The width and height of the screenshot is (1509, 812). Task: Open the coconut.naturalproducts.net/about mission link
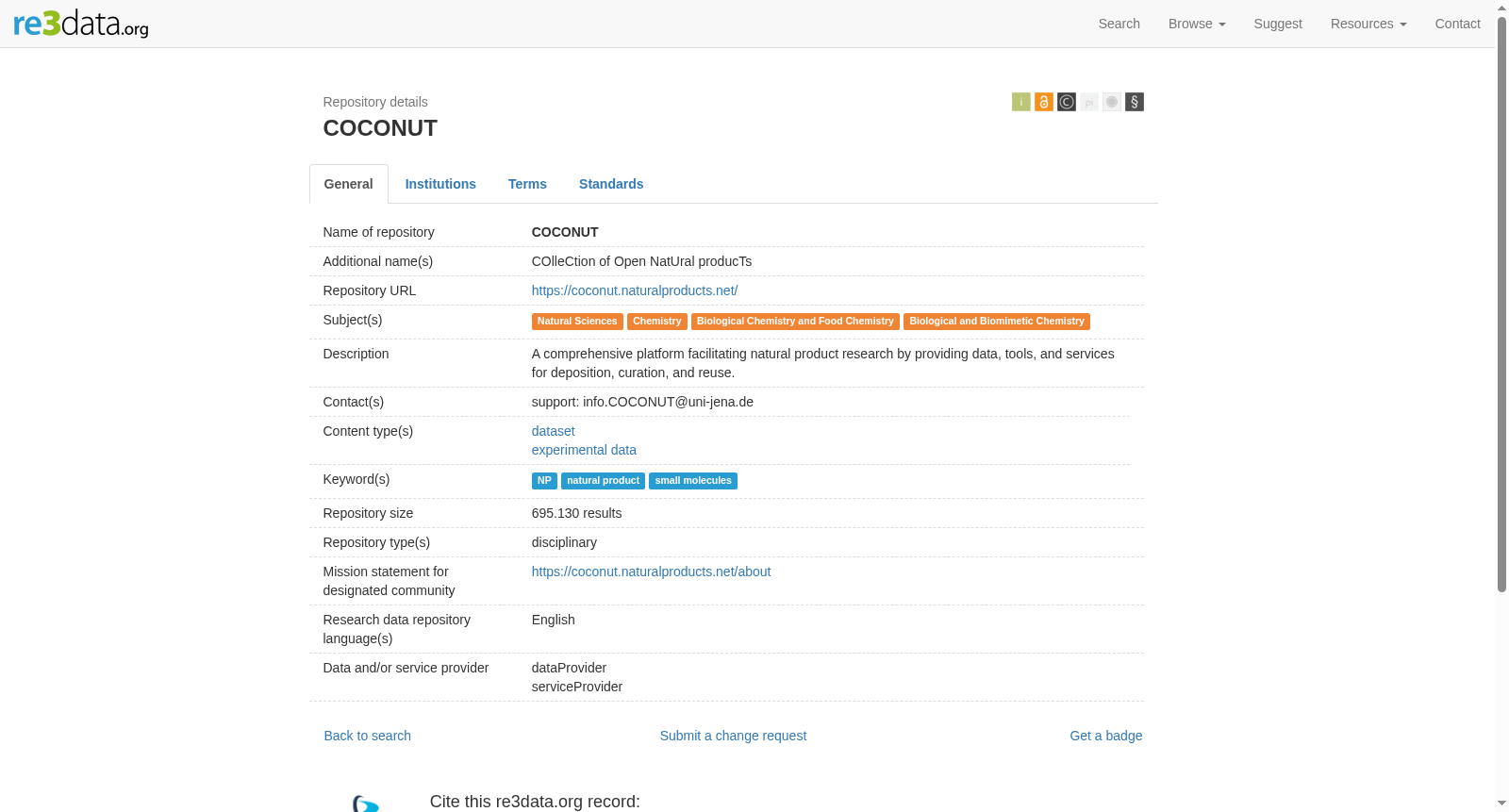coord(651,572)
